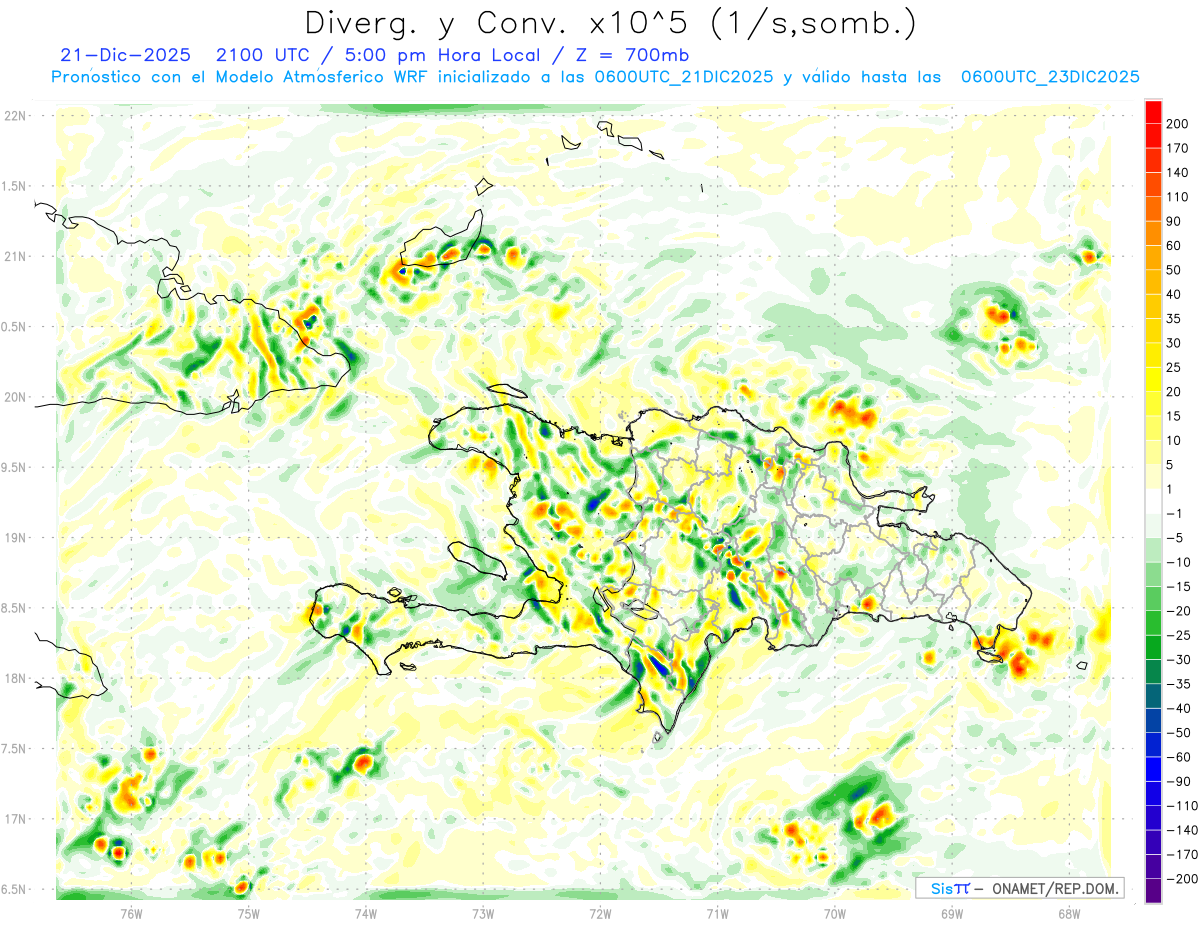Click the colorbar value '200'
This screenshot has width=1200, height=927.
[x=1177, y=125]
